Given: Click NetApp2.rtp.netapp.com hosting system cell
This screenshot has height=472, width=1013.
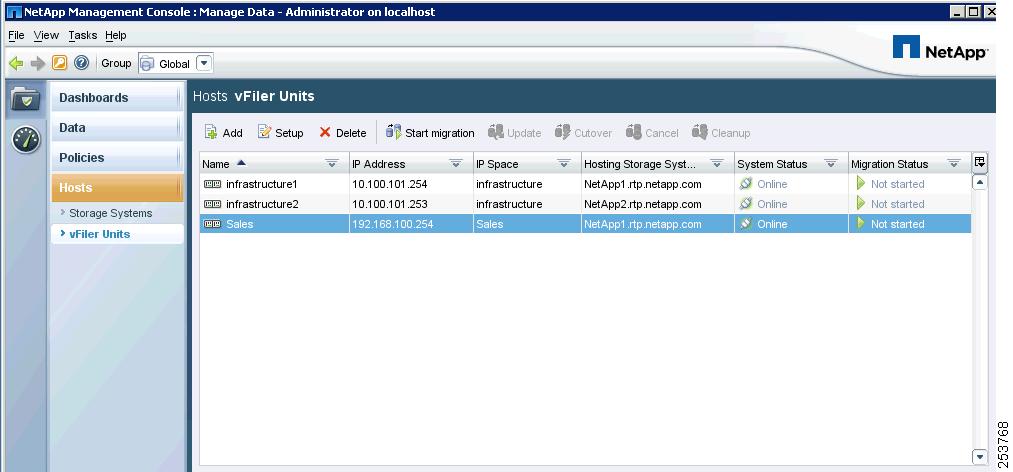Looking at the screenshot, I should pyautogui.click(x=643, y=204).
